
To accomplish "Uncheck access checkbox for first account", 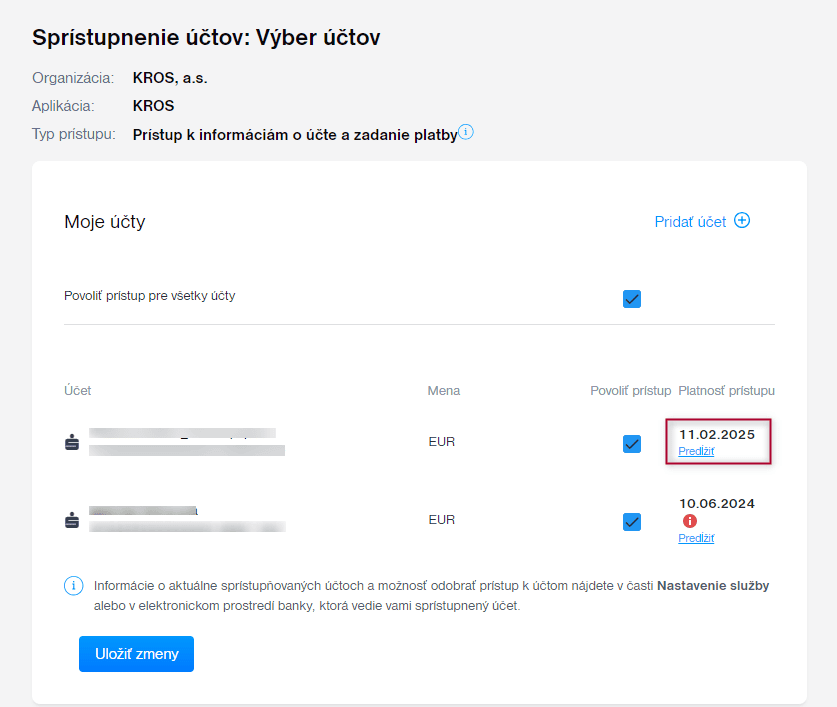I will point(631,443).
